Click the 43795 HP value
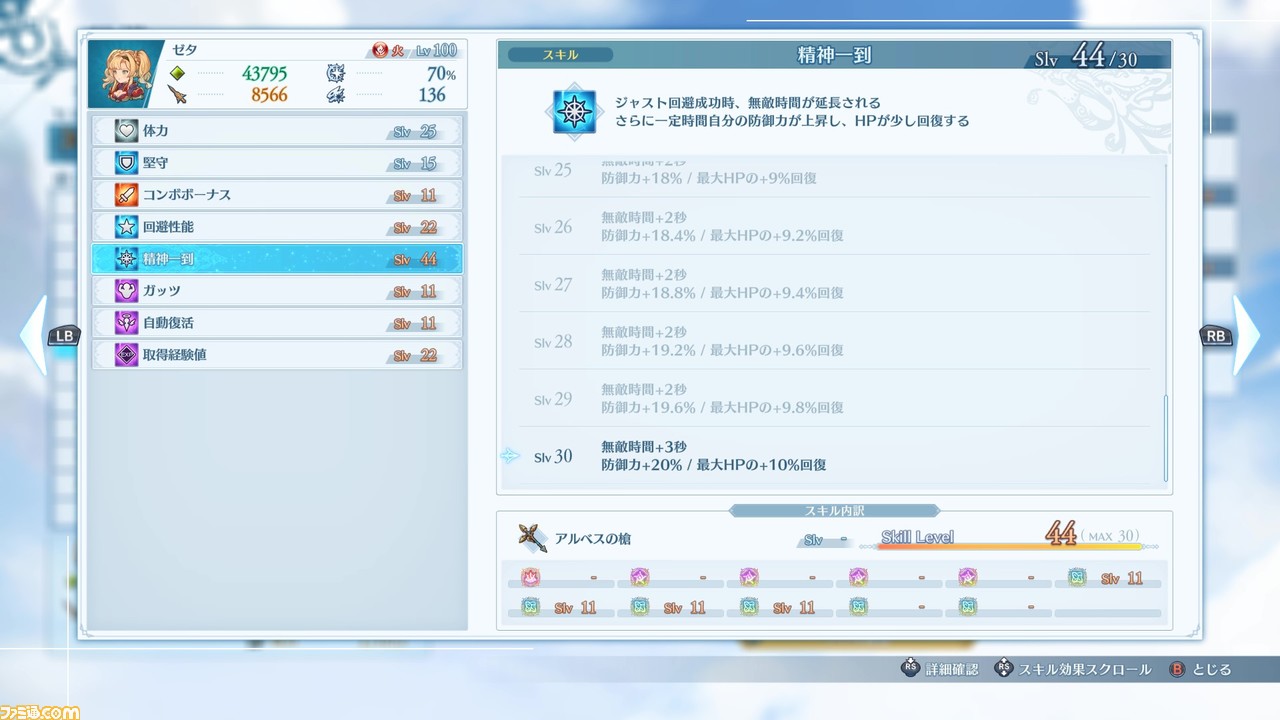 click(264, 73)
